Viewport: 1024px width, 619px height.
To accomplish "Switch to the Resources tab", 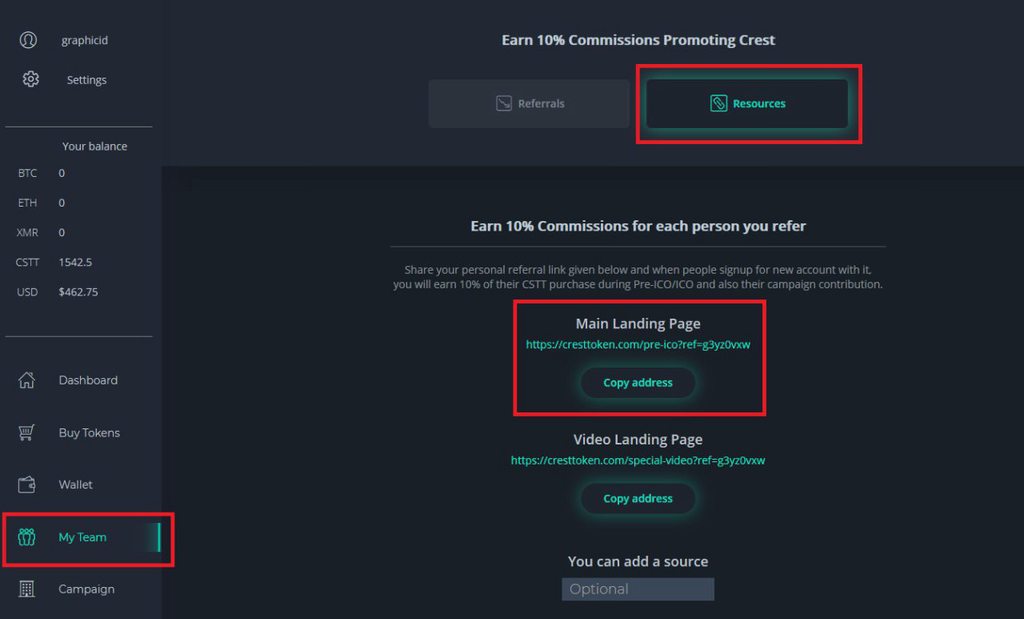I will pos(747,104).
